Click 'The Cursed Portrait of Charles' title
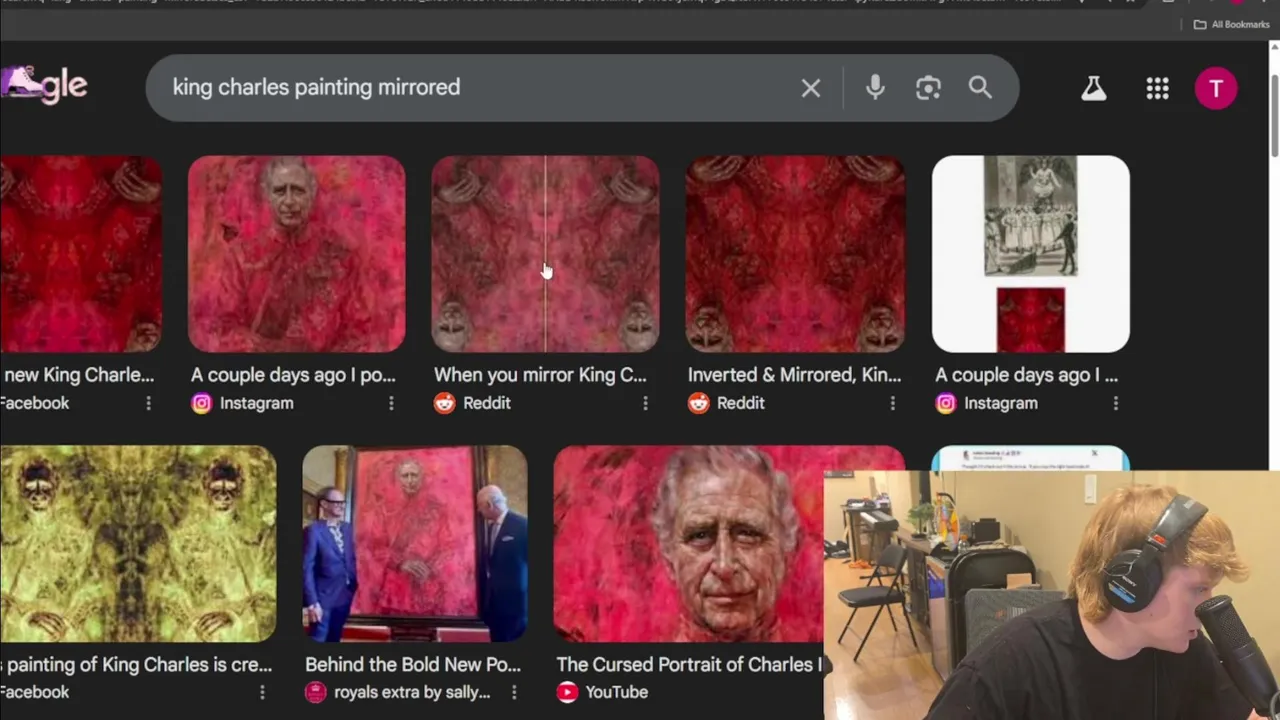Screen dimensions: 1280x720 pyautogui.click(x=689, y=664)
